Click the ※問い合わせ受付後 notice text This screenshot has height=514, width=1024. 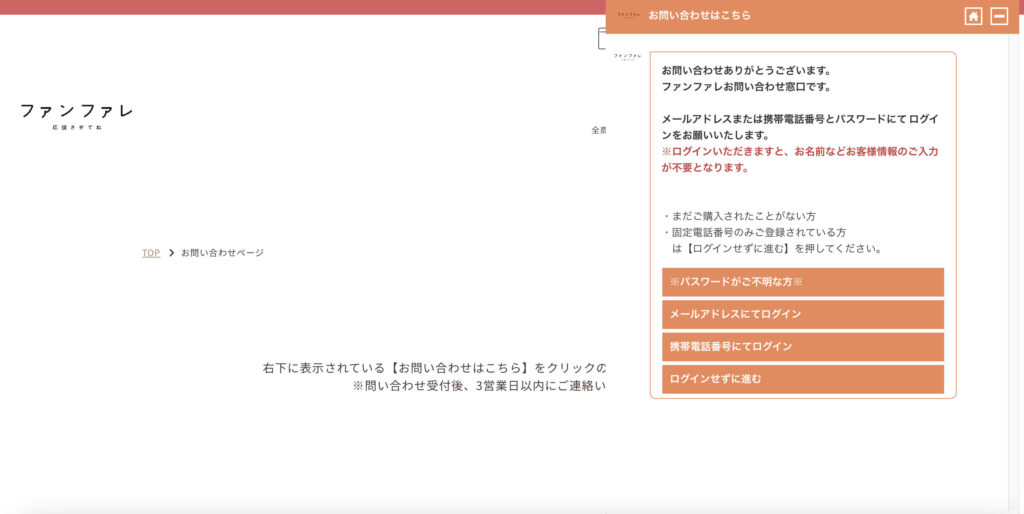pyautogui.click(x=479, y=386)
